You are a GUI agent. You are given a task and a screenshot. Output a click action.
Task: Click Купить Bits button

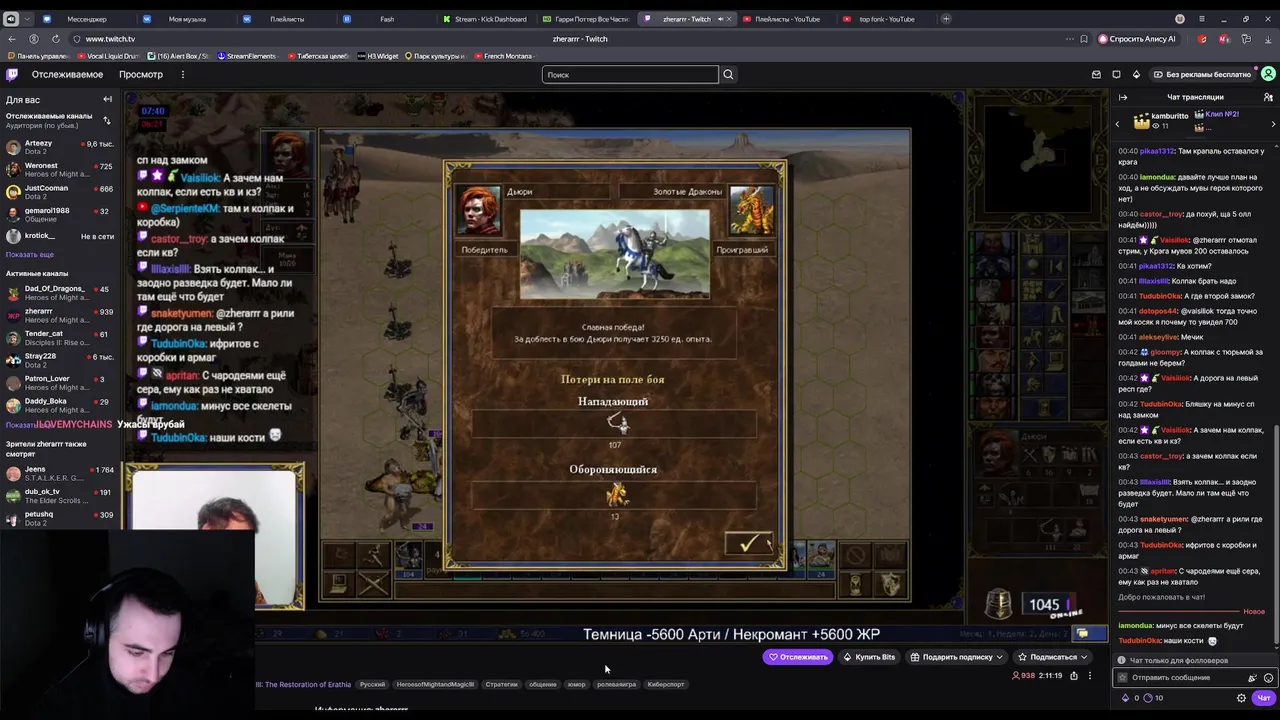(869, 657)
